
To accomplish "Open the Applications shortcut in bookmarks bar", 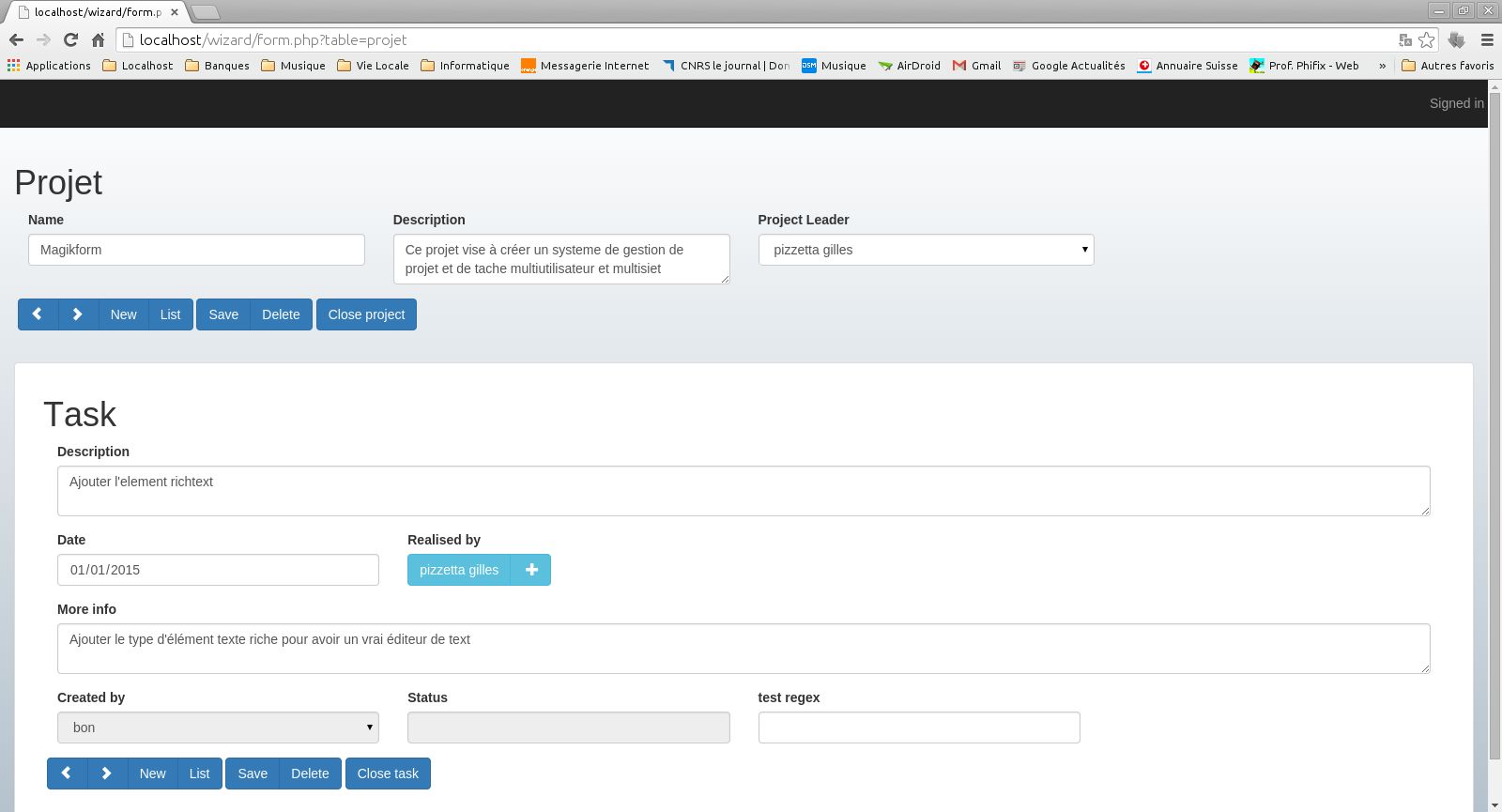I will (x=49, y=66).
